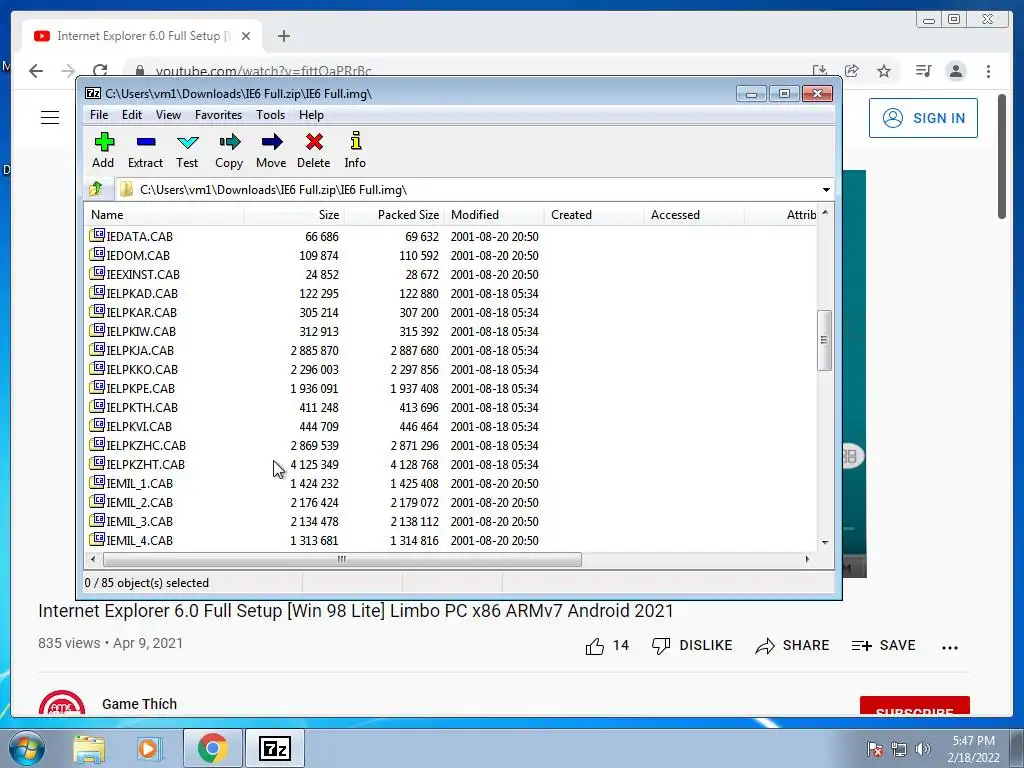
Task: Sort by the Name column header
Action: tap(165, 215)
